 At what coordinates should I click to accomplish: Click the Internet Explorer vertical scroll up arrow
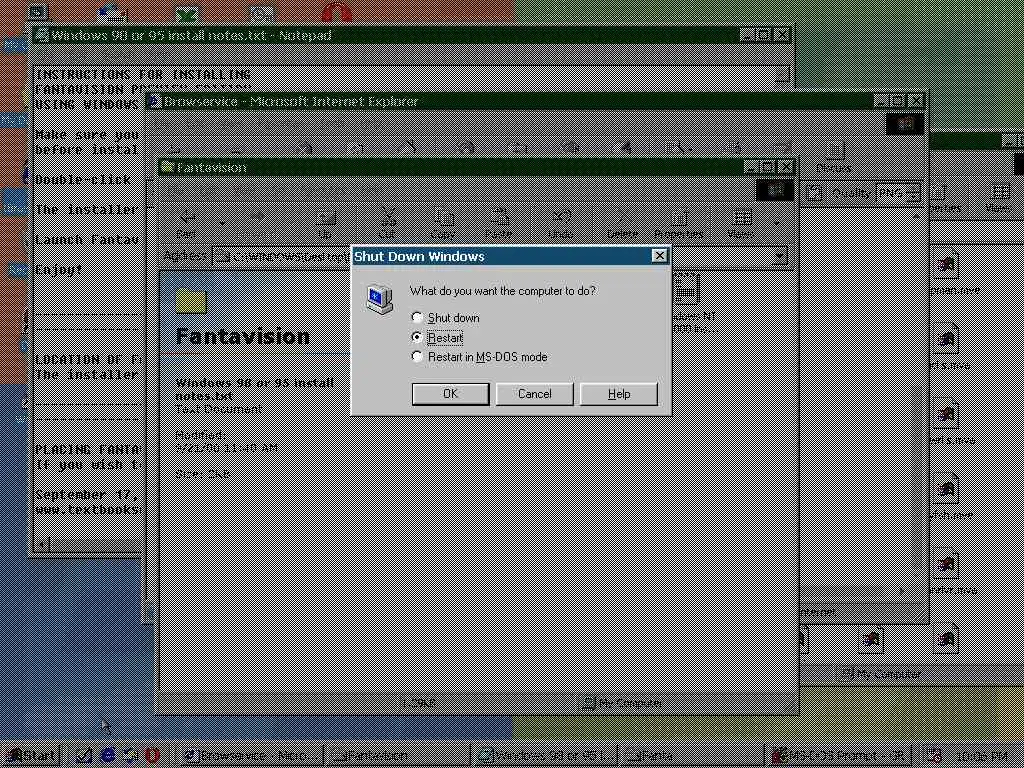[916, 215]
